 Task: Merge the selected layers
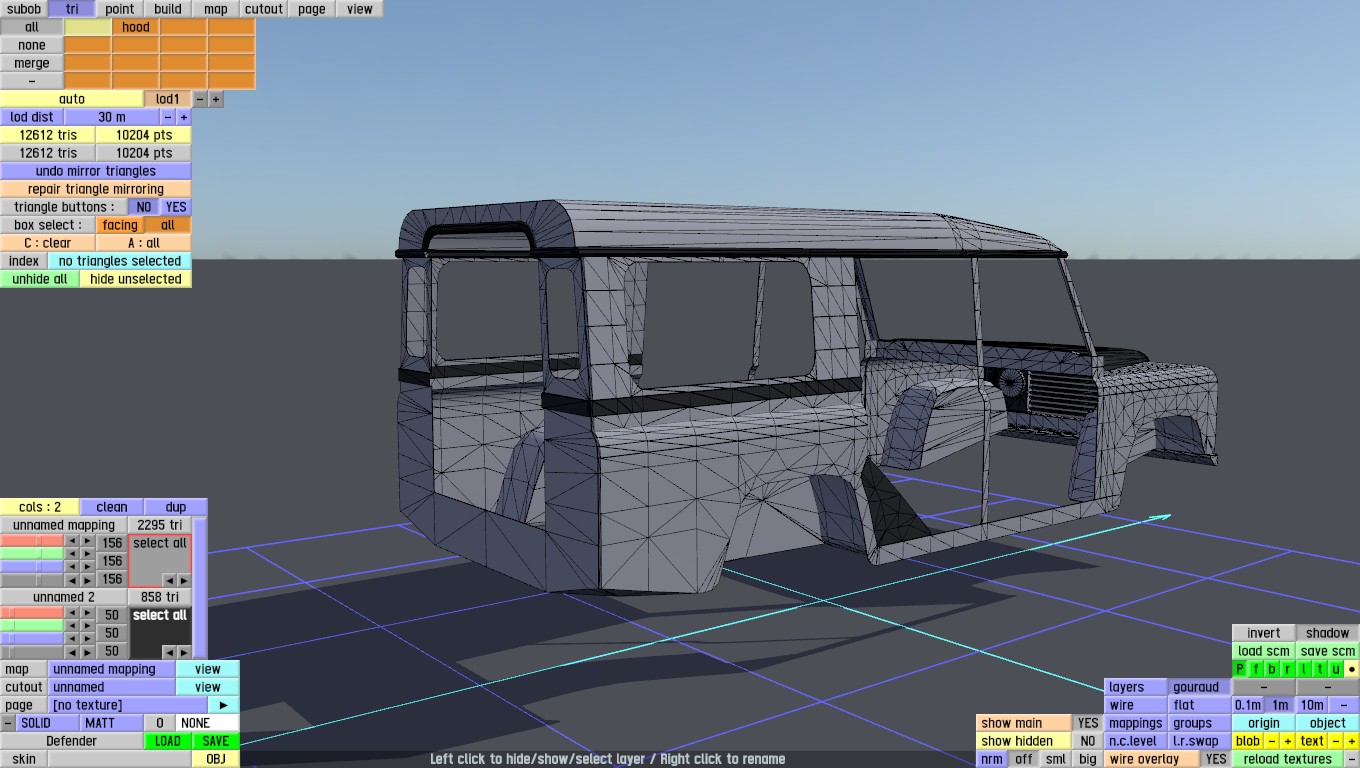[x=32, y=63]
